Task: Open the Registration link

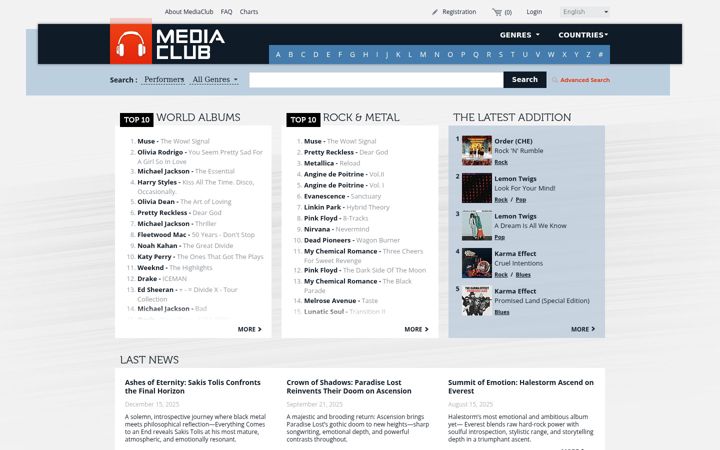Action: (x=459, y=12)
